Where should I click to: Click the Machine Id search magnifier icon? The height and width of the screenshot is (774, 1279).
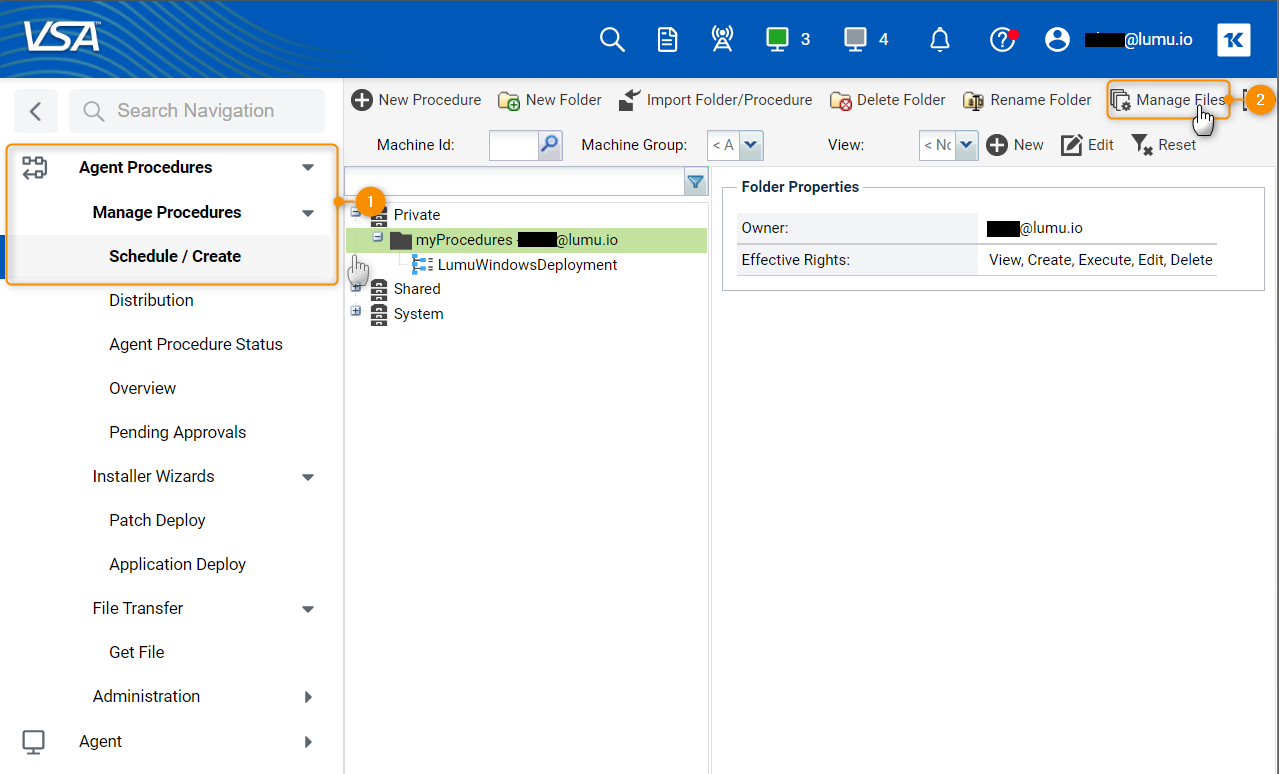click(550, 145)
